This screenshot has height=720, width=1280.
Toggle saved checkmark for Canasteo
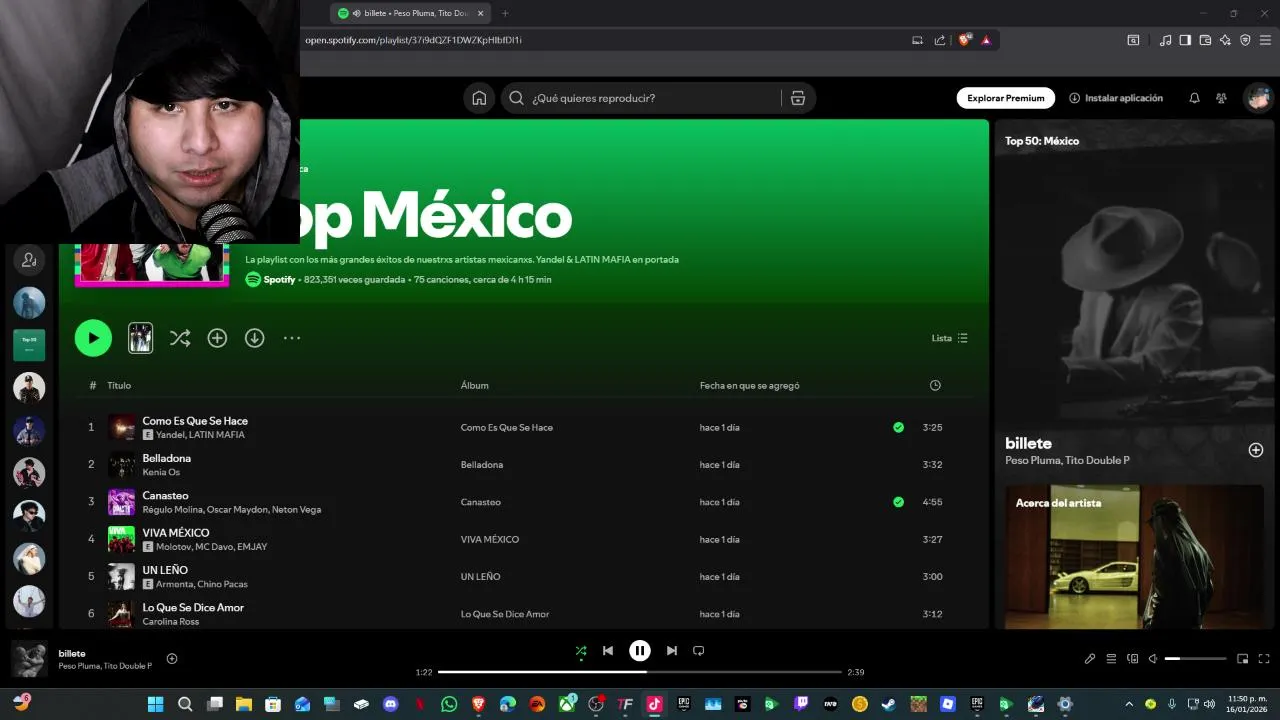pyautogui.click(x=898, y=502)
